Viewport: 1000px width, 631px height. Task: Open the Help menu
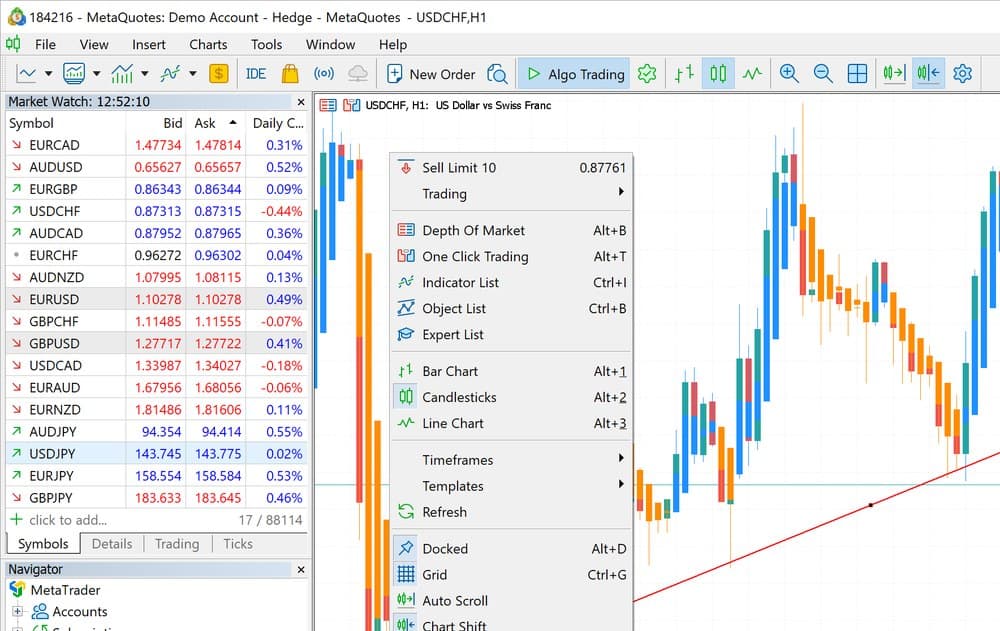coord(393,45)
